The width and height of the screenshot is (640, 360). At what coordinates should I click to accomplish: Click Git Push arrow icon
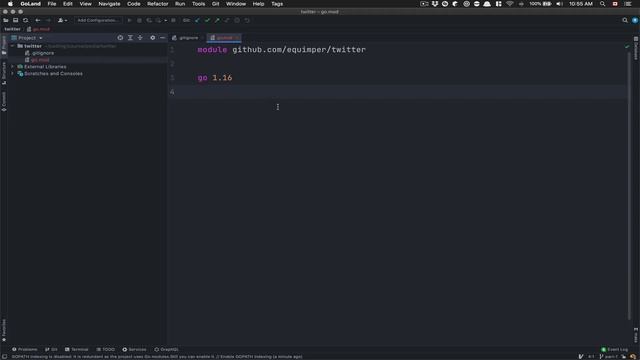click(x=217, y=20)
